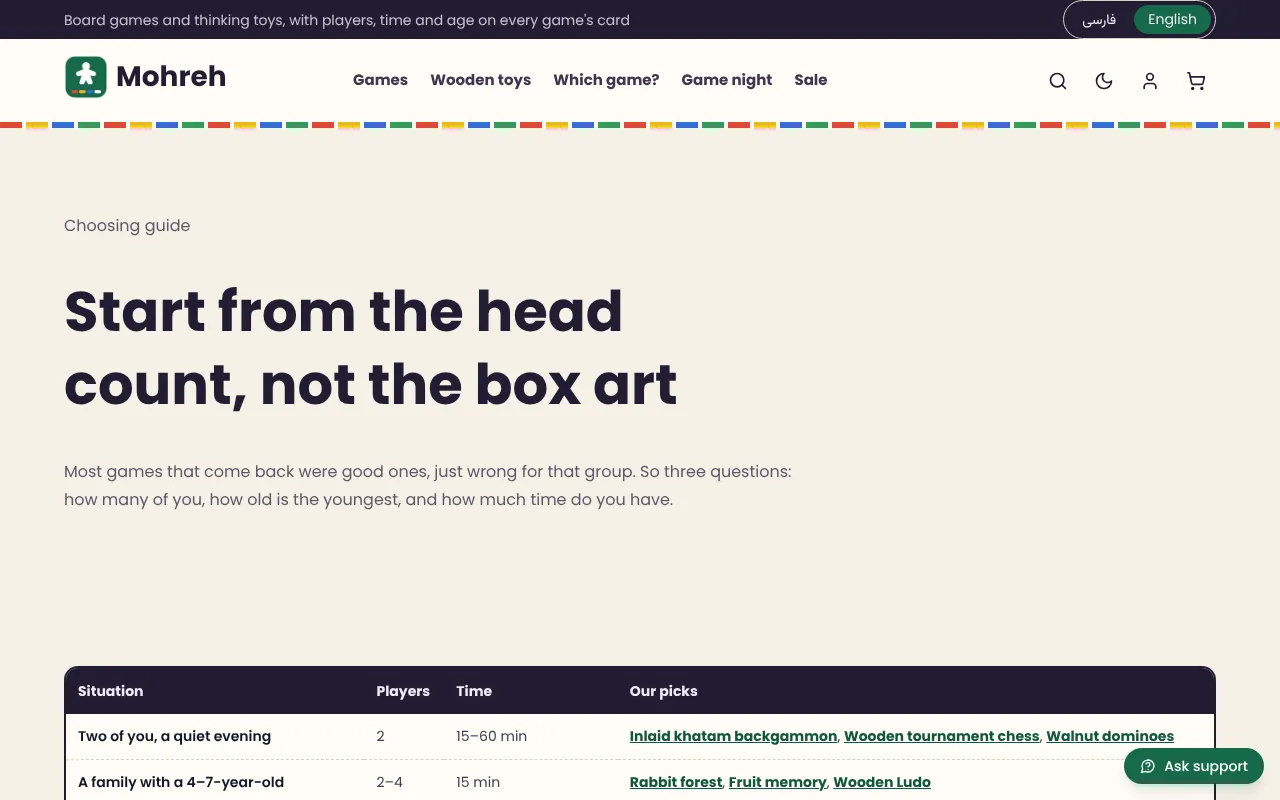This screenshot has height=800, width=1280.
Task: Open Fruit memory link
Action: pyautogui.click(x=778, y=782)
